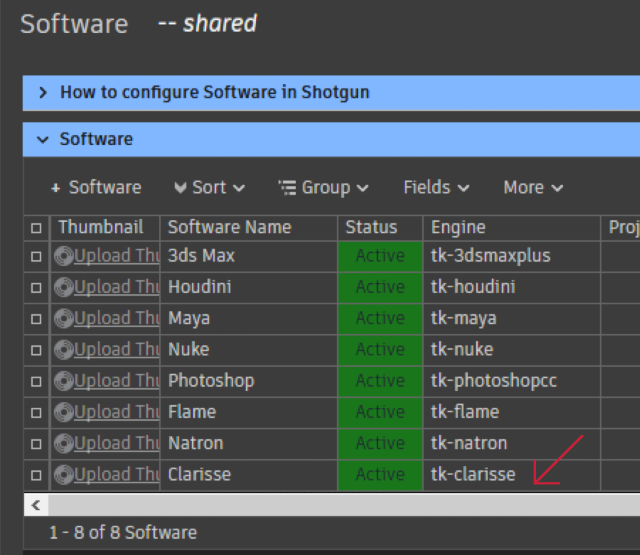
Task: Click the Thumbnail column header
Action: [x=105, y=227]
